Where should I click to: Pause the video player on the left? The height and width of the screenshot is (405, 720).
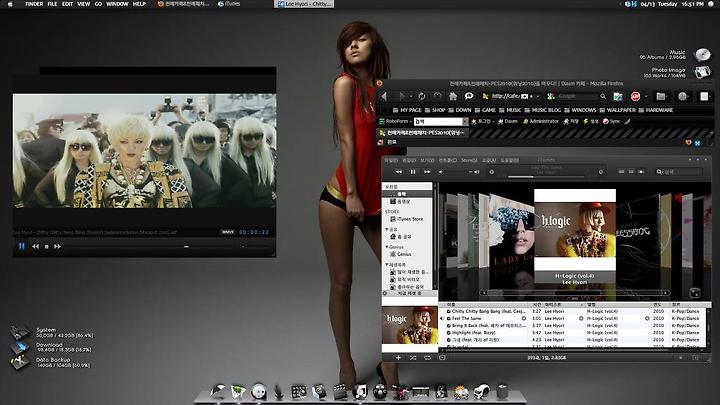[x=22, y=246]
